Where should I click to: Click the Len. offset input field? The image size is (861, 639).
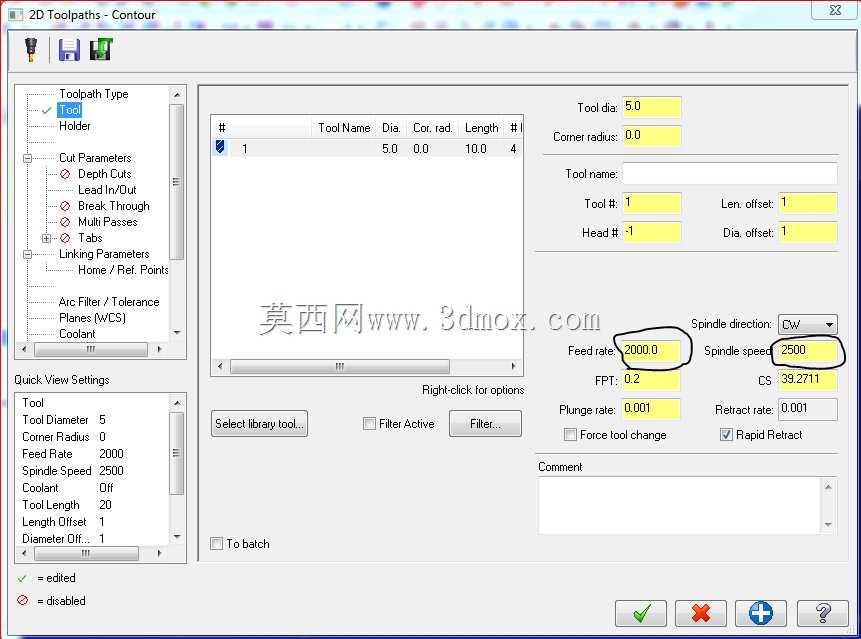pos(808,204)
